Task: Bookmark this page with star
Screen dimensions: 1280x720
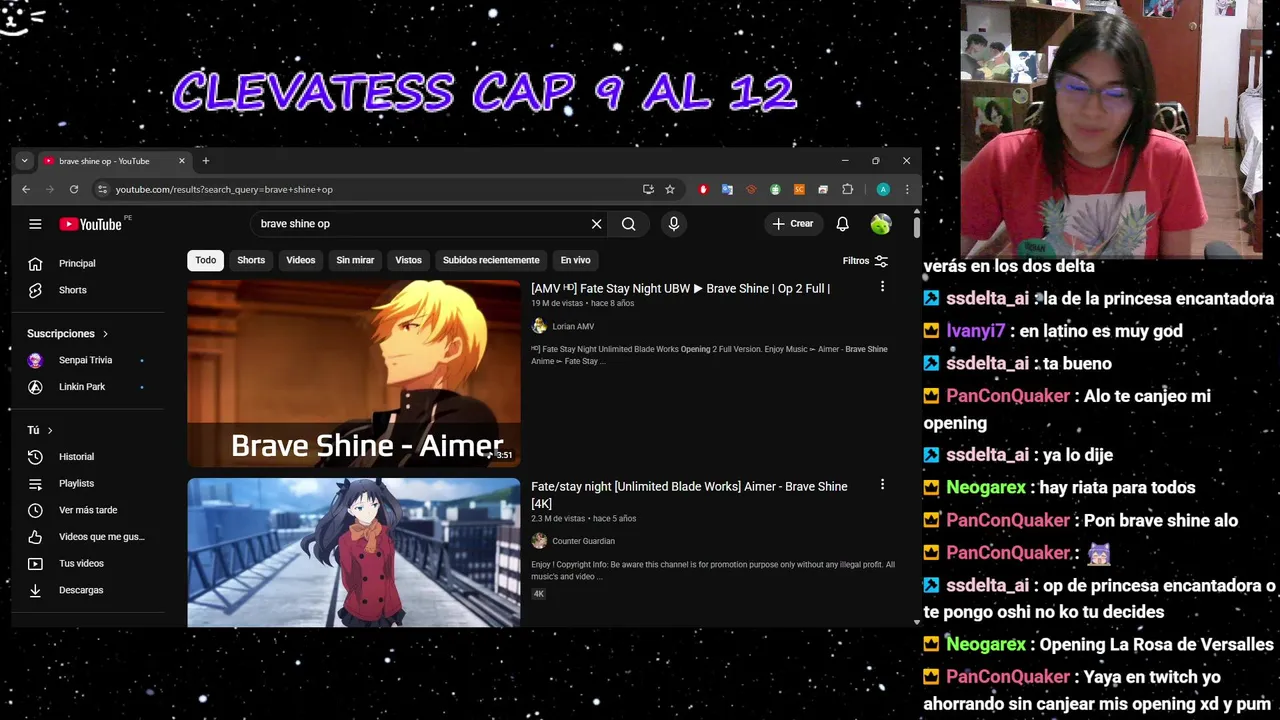Action: click(x=670, y=189)
